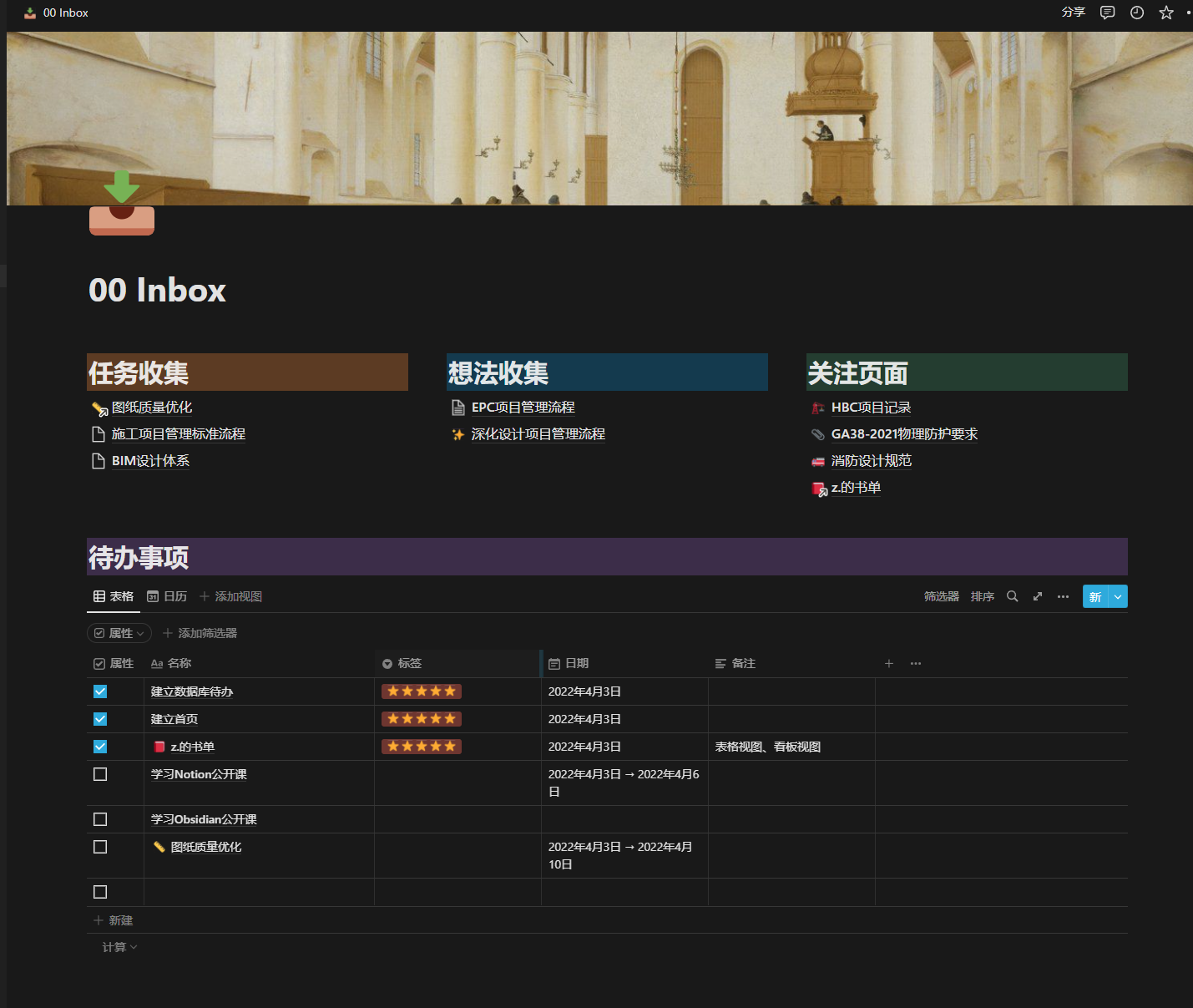1193x1008 pixels.
Task: Switch to the 日历 view tab
Action: pos(167,596)
